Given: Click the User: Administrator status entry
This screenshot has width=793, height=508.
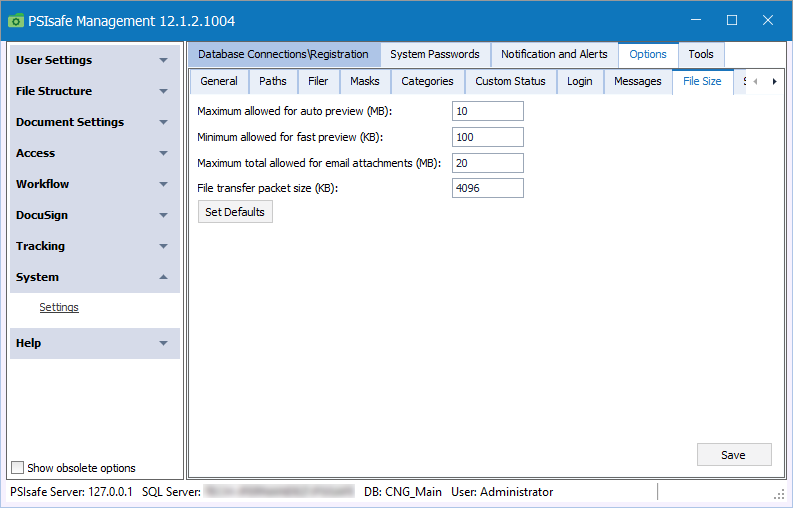Looking at the screenshot, I should pos(502,492).
